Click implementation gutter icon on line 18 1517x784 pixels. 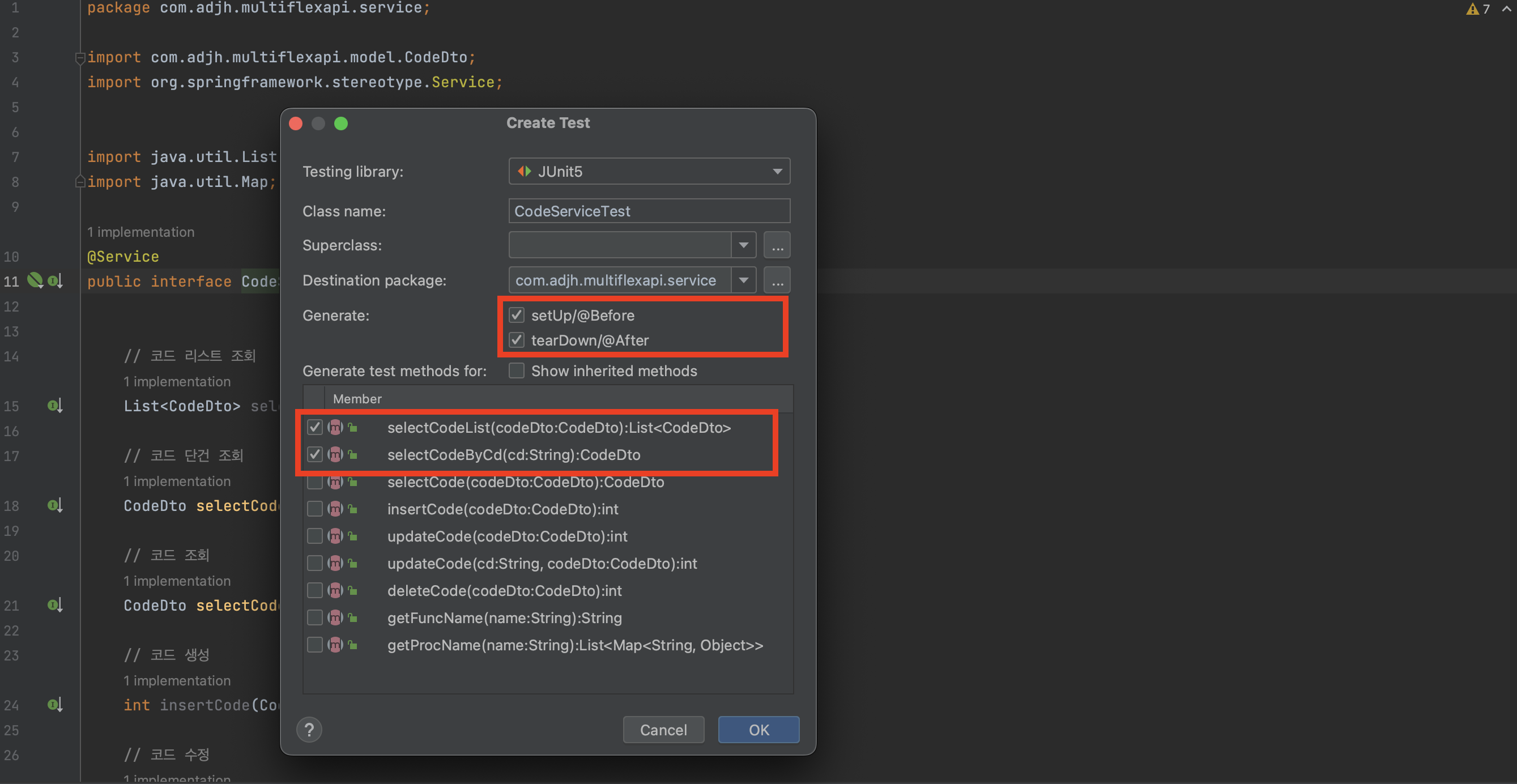[55, 505]
